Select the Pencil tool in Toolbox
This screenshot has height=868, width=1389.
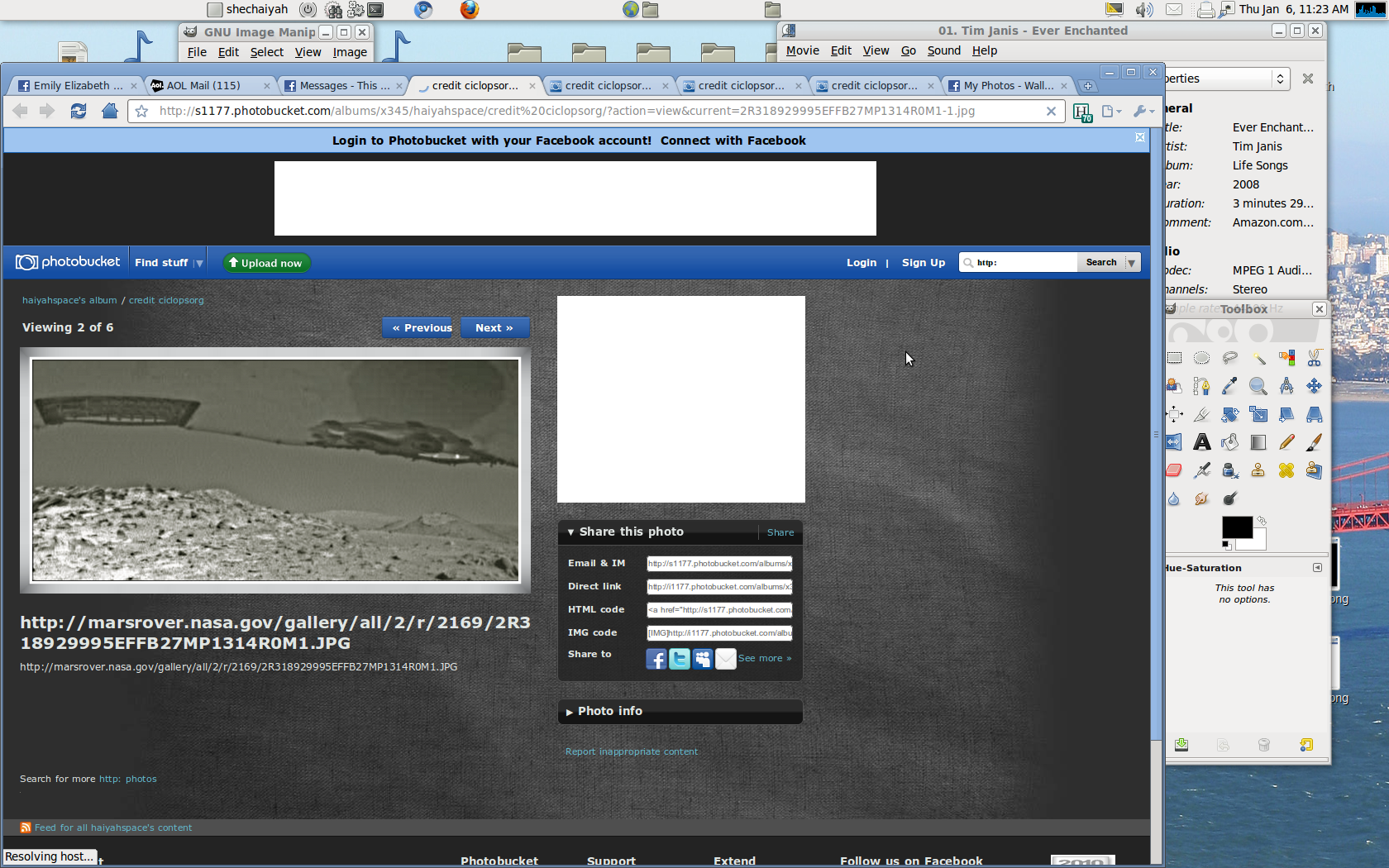(x=1286, y=442)
